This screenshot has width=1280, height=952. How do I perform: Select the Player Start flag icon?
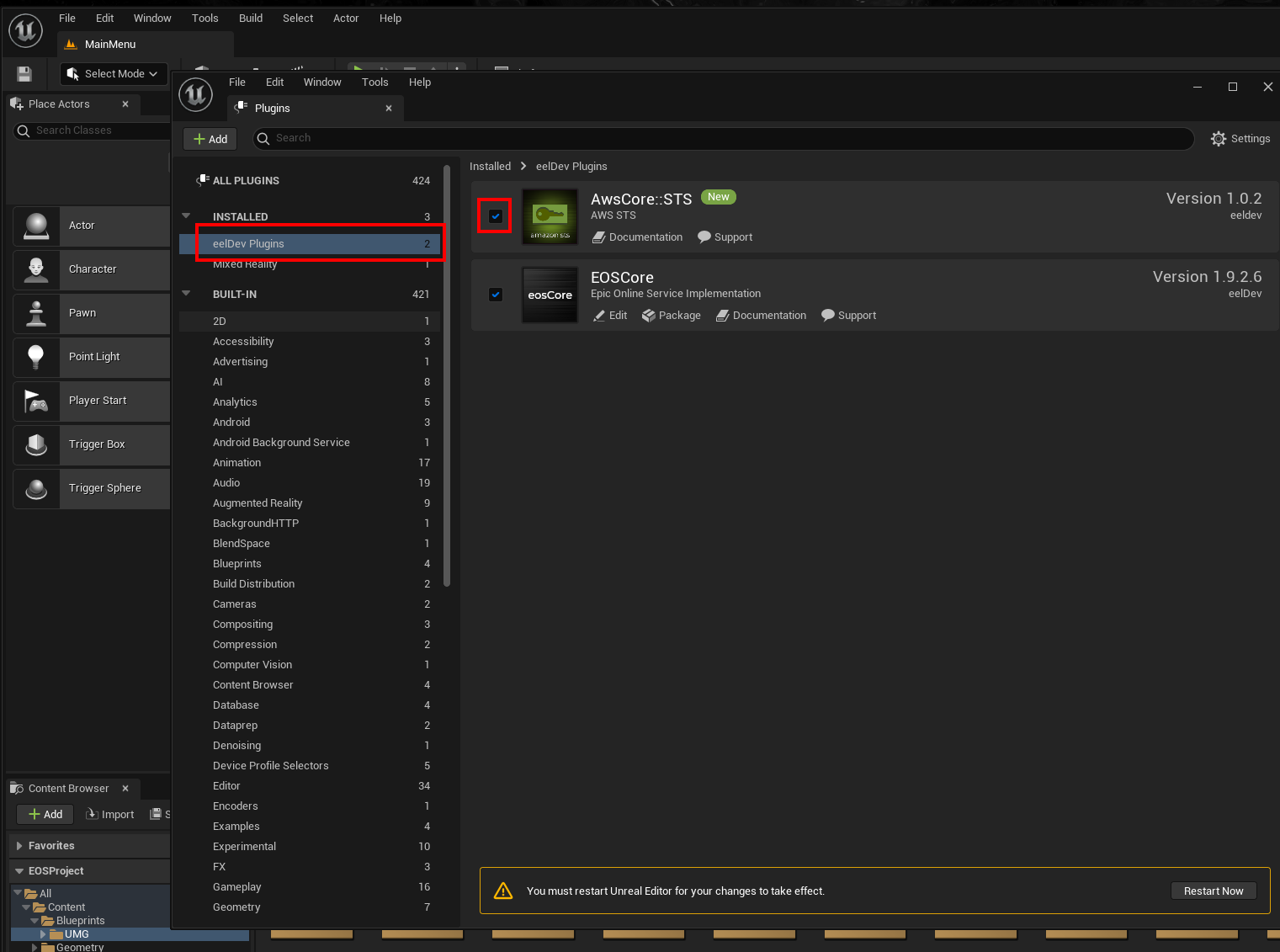pyautogui.click(x=36, y=402)
